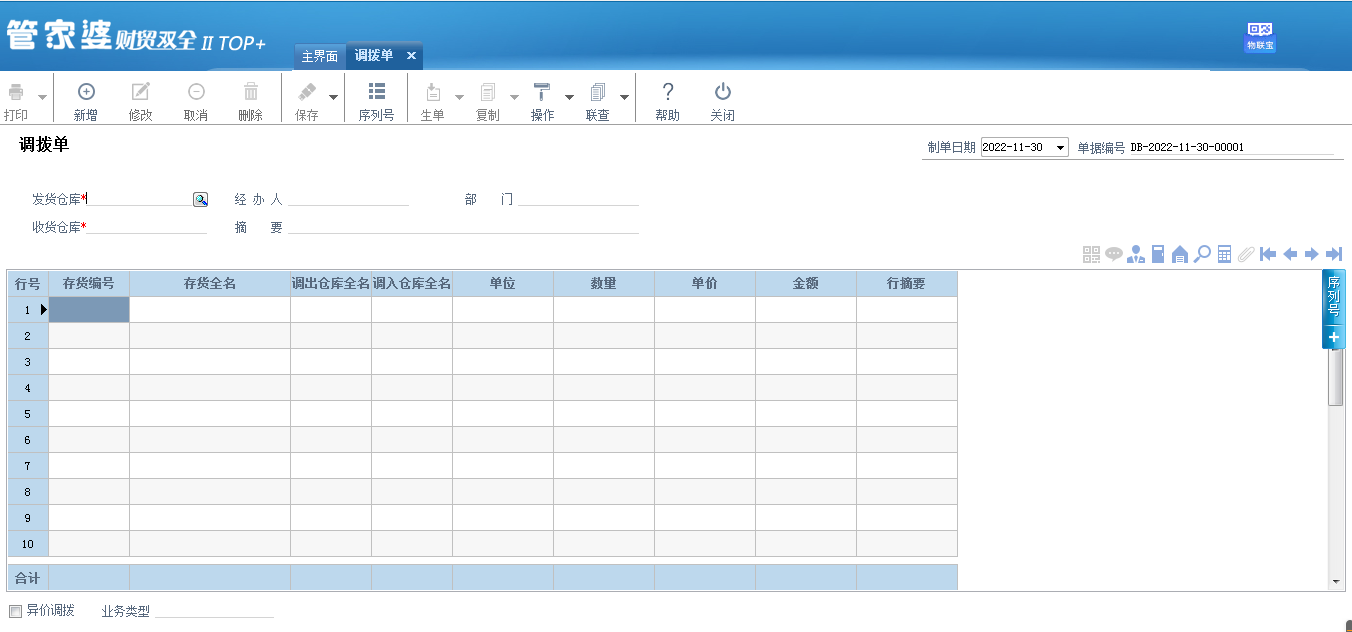Jump to first record arrow icon

point(1268,254)
